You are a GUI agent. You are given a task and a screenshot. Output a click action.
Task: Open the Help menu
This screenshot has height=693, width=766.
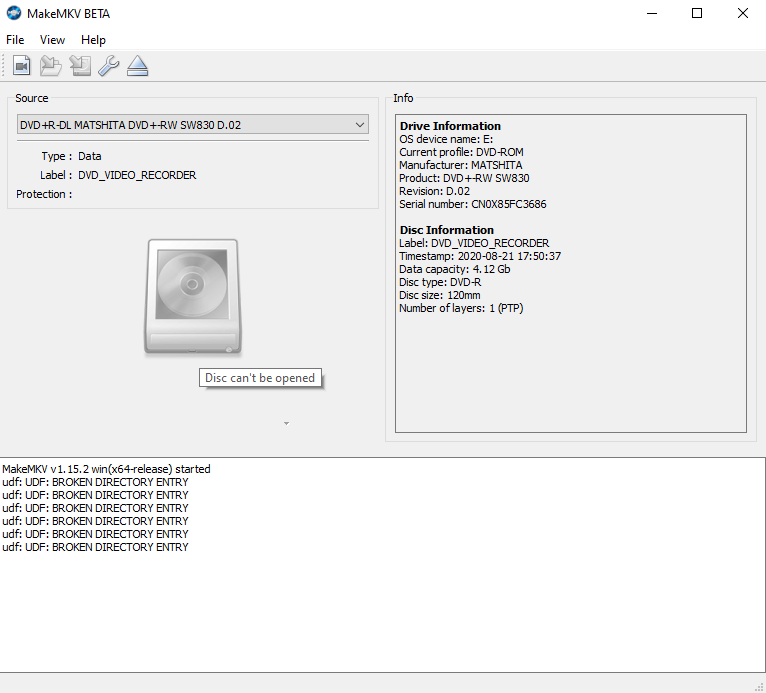click(93, 40)
